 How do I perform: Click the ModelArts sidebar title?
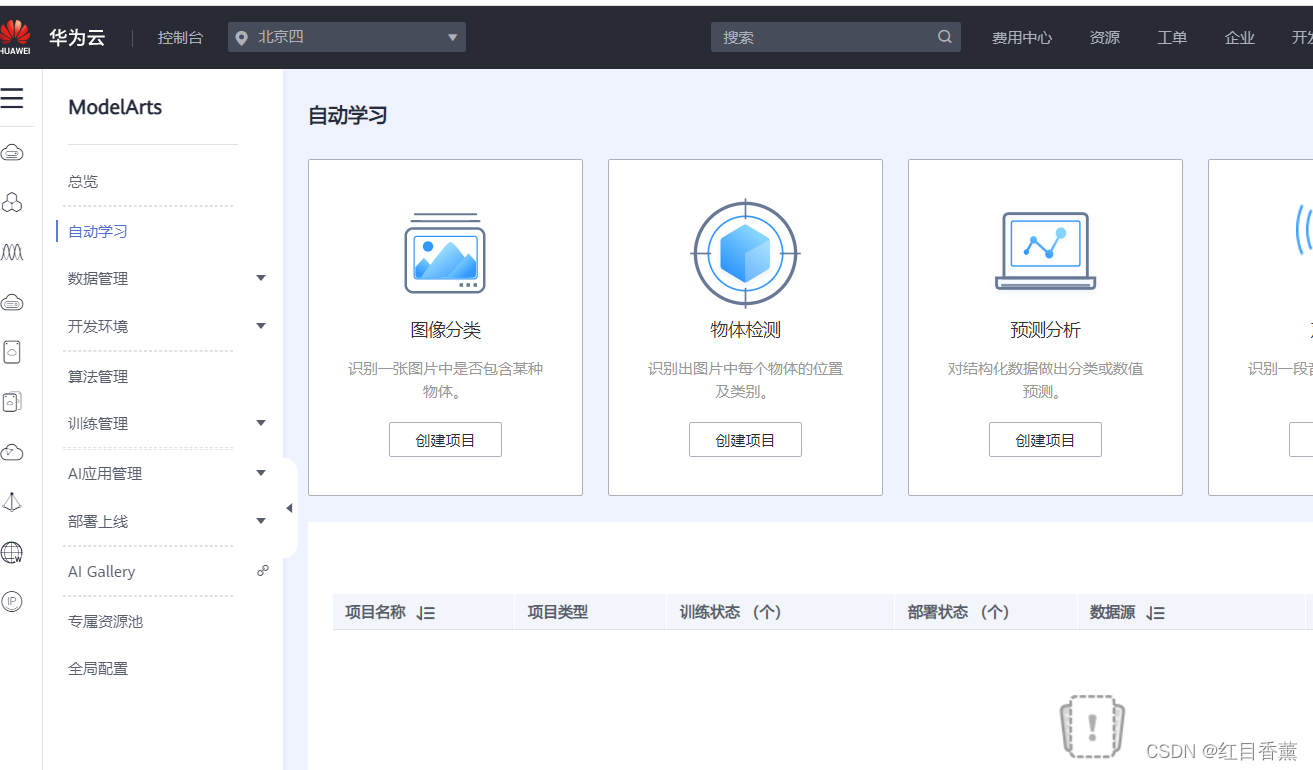(115, 107)
